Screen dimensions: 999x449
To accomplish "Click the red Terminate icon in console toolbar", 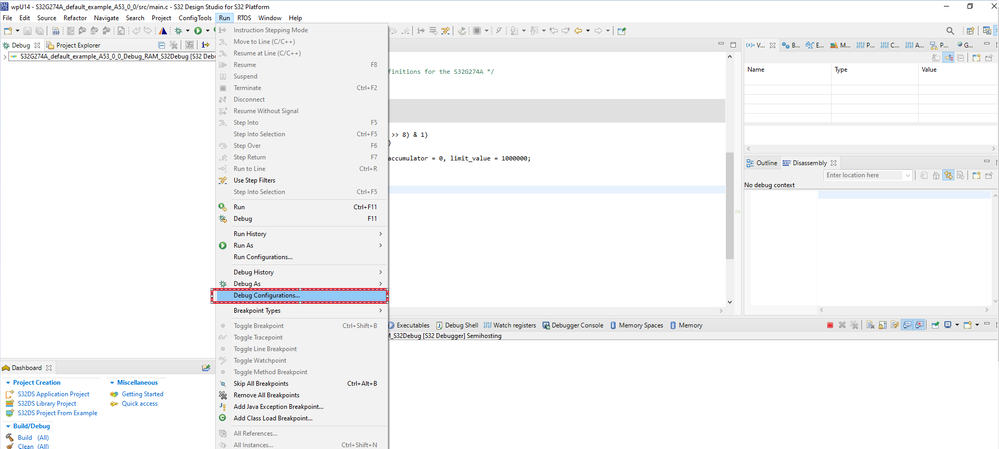I will pos(830,325).
